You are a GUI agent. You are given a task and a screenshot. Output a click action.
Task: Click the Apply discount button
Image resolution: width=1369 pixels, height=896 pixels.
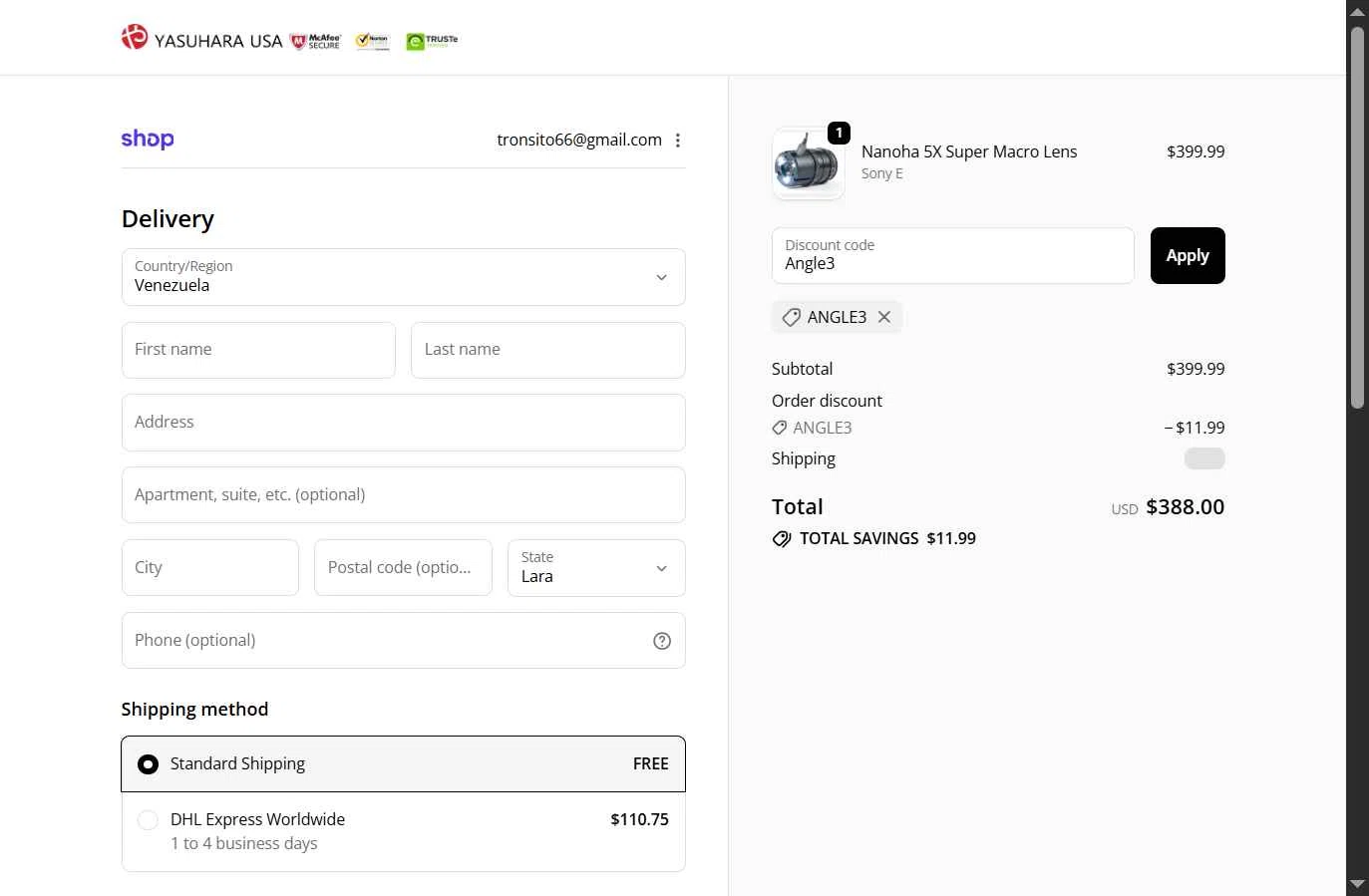tap(1188, 256)
